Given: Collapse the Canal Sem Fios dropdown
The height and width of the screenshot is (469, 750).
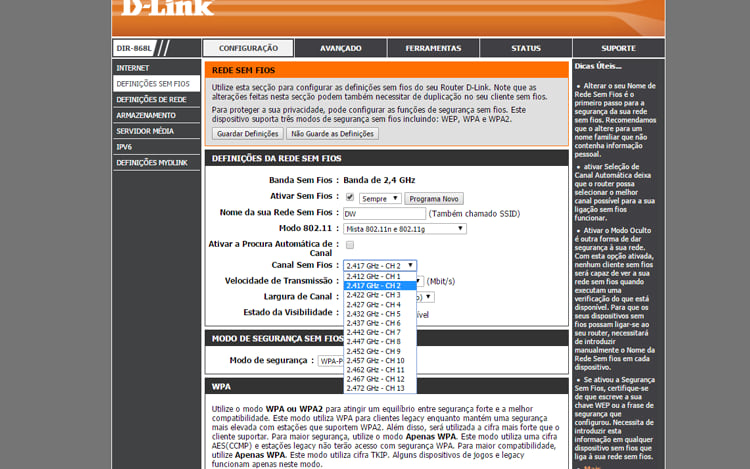Looking at the screenshot, I should click(x=380, y=265).
